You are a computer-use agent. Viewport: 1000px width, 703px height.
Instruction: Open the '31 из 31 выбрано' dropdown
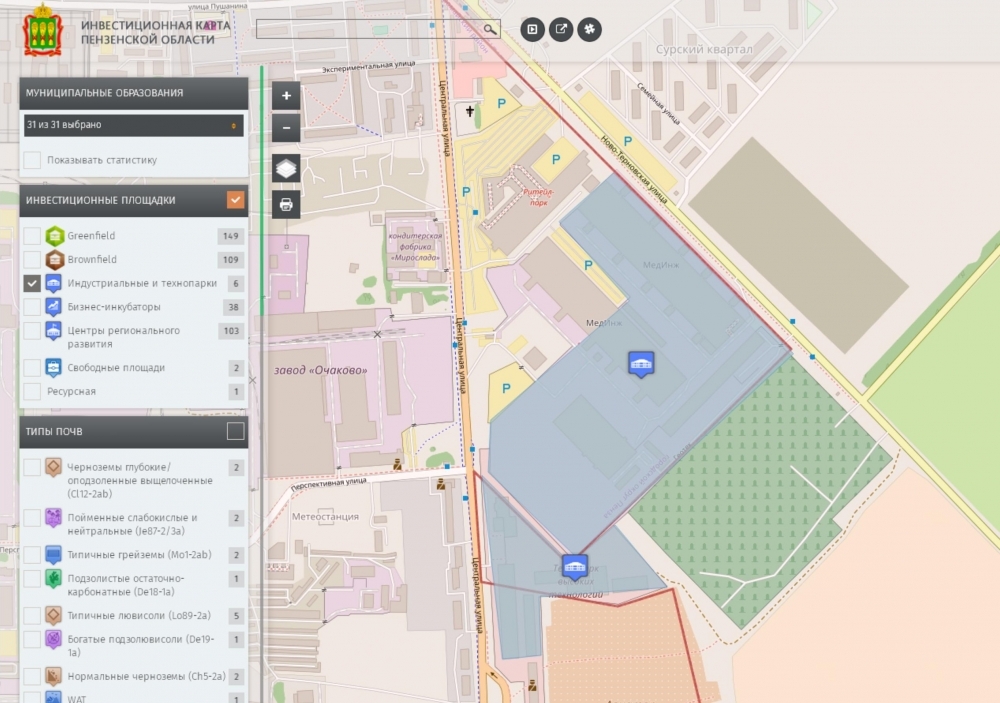[133, 125]
